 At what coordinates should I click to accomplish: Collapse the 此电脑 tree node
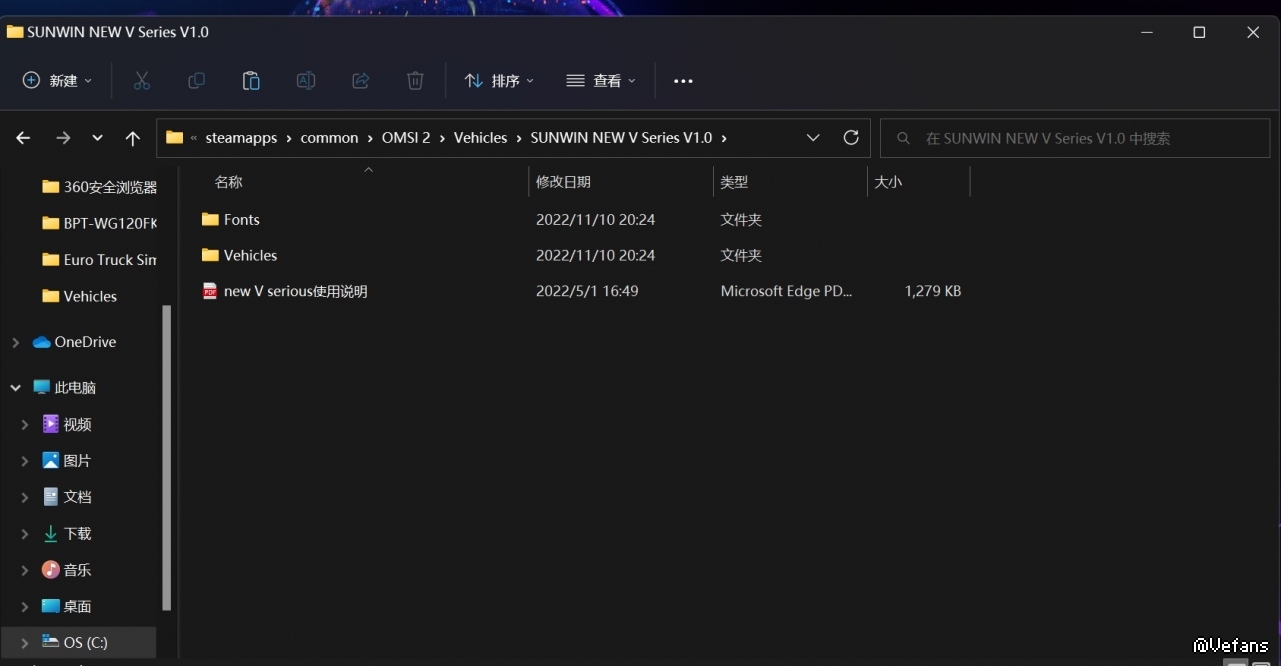(x=16, y=387)
